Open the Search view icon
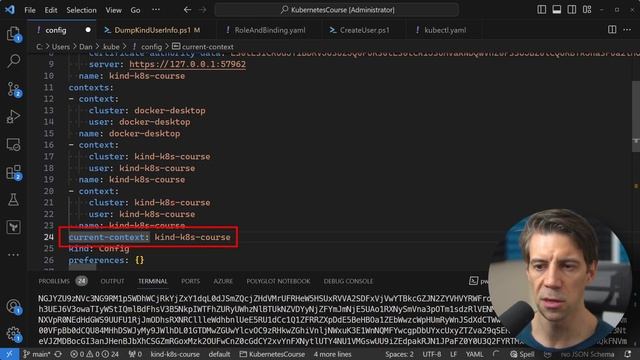The height and width of the screenshot is (360, 640). tap(13, 61)
